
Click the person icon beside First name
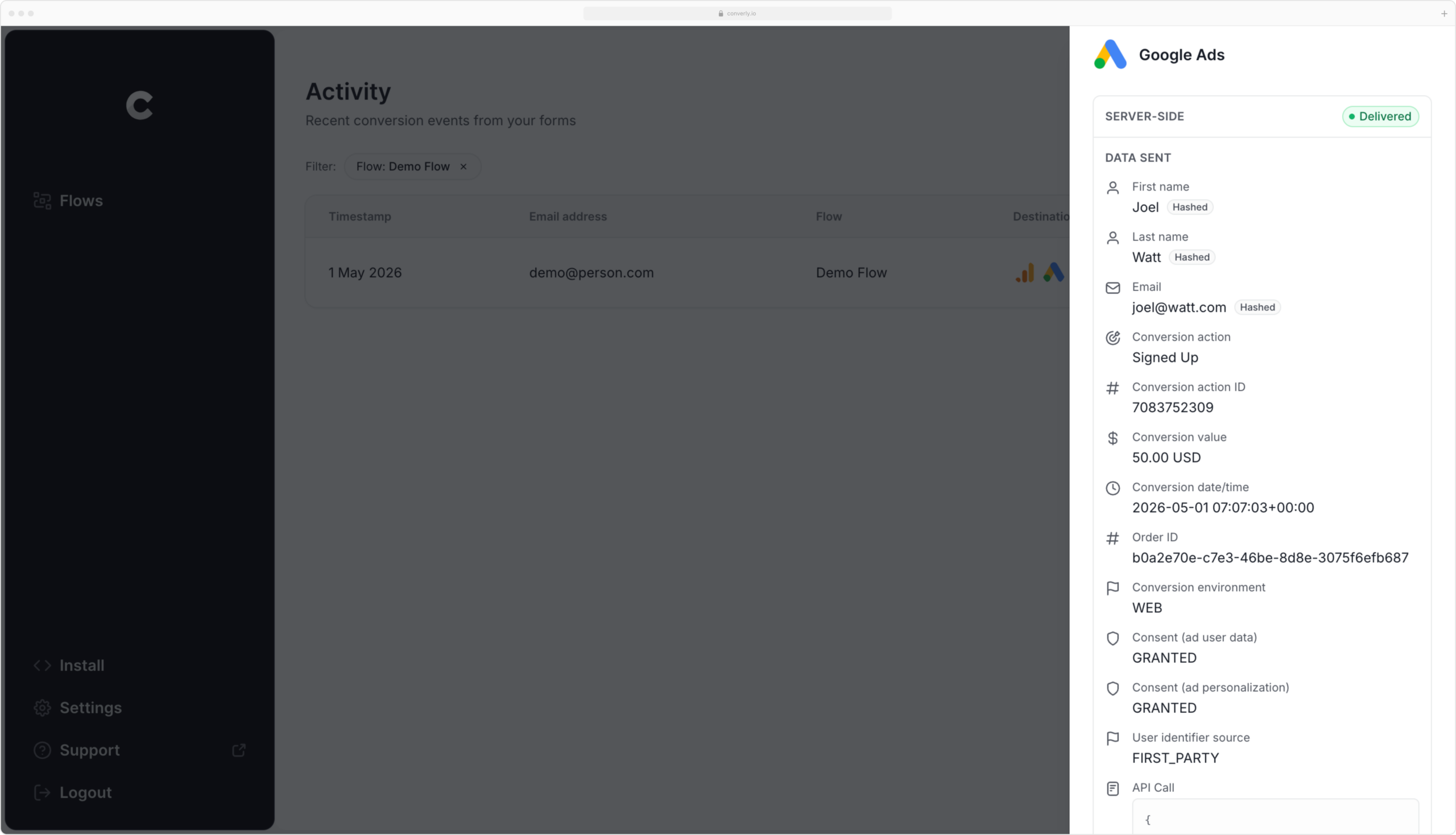(1113, 188)
